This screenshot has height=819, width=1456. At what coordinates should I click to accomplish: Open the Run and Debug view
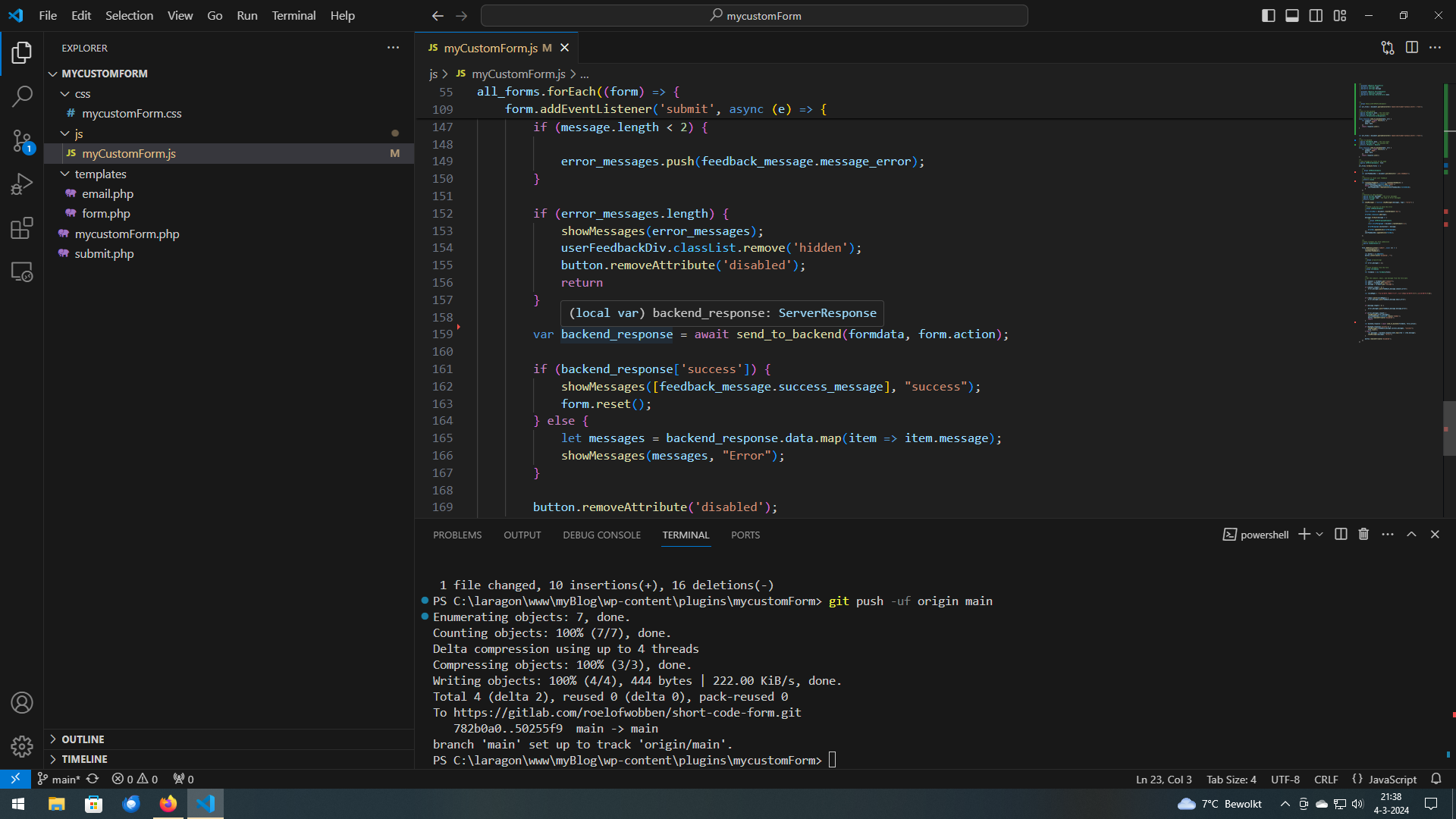(x=22, y=184)
